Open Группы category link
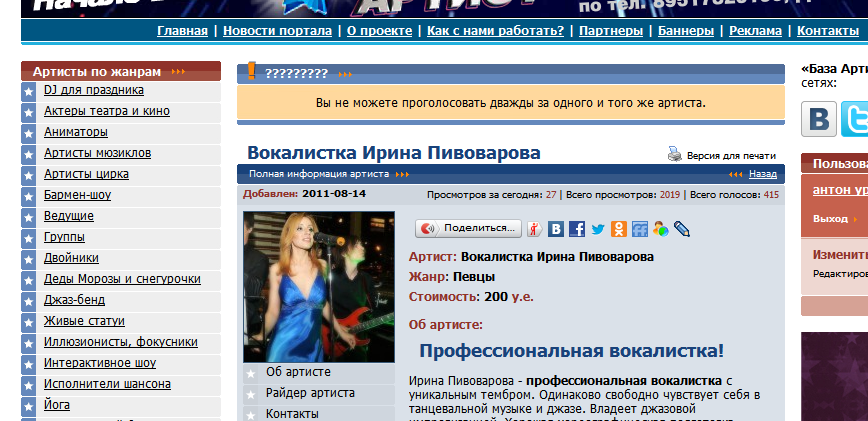Viewport: 868px width, 421px height. 64,237
